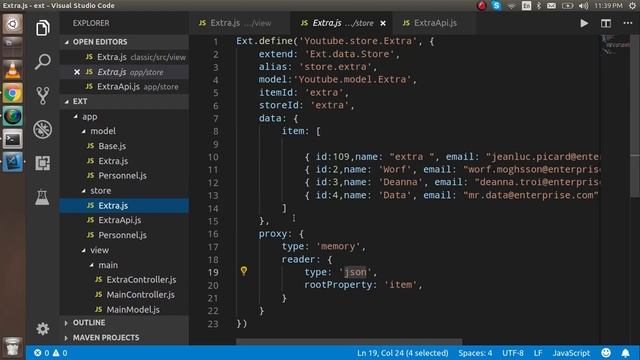
Task: Open the Terminal from the dock
Action: coord(13,139)
